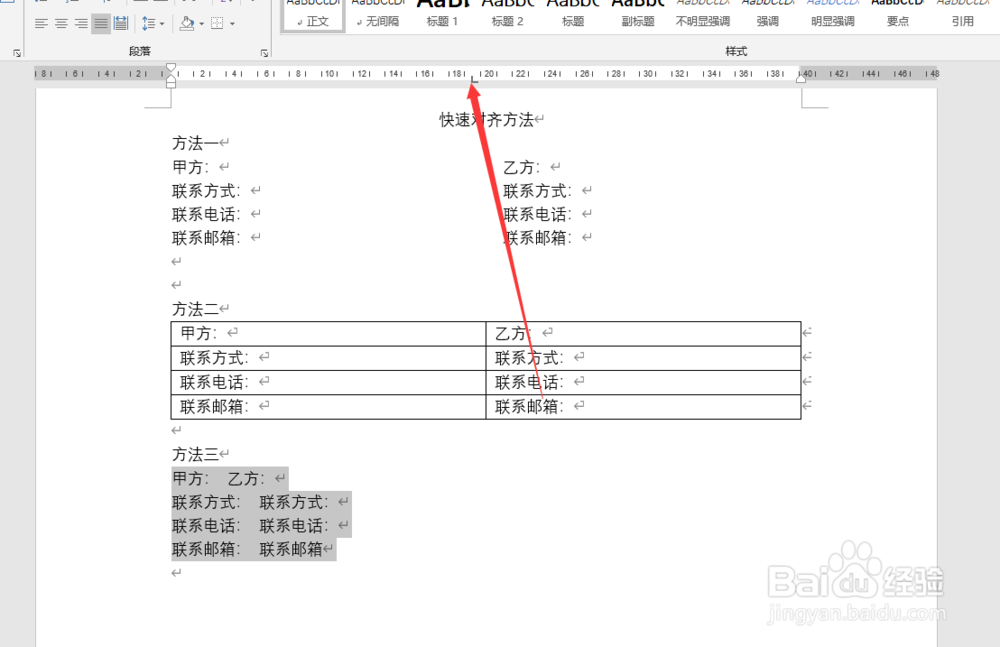Toggle the justify alignment off
Image resolution: width=1000 pixels, height=647 pixels.
tap(100, 24)
